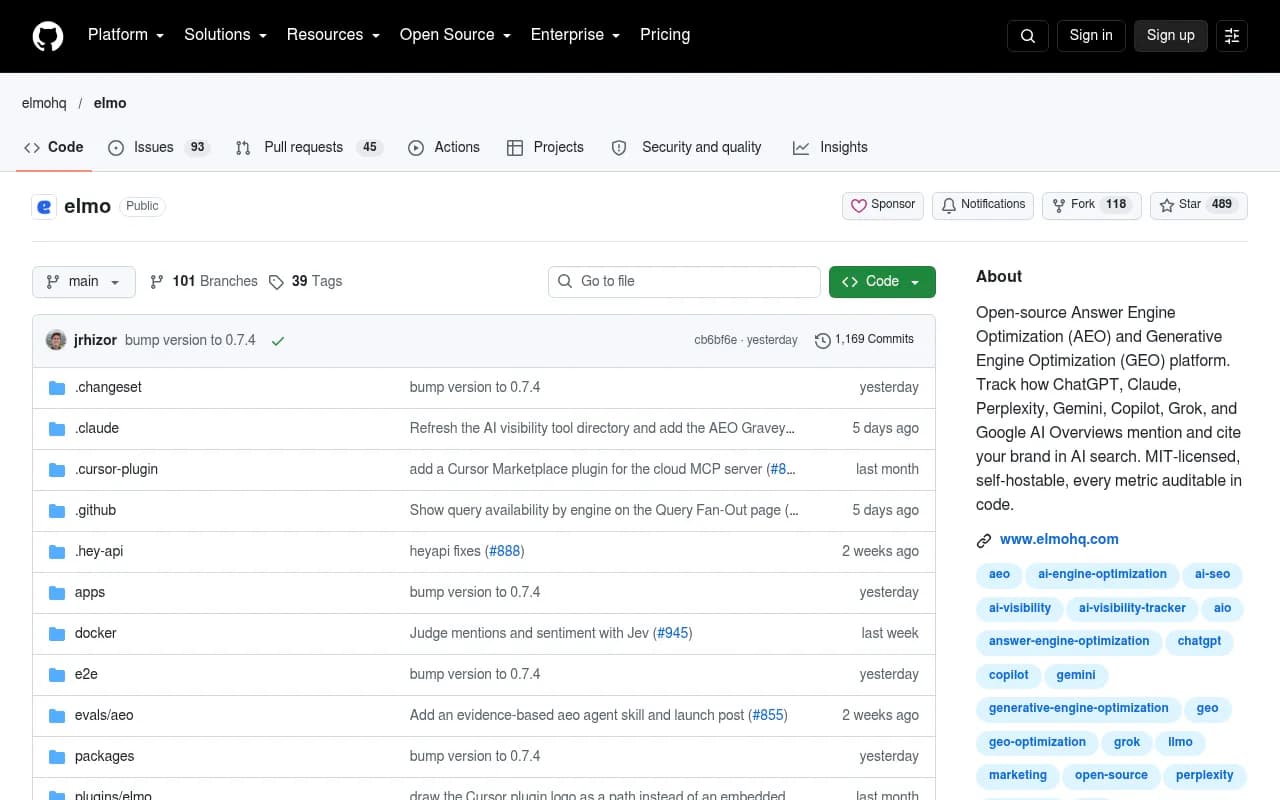Click the elmohq owner link

click(44, 103)
